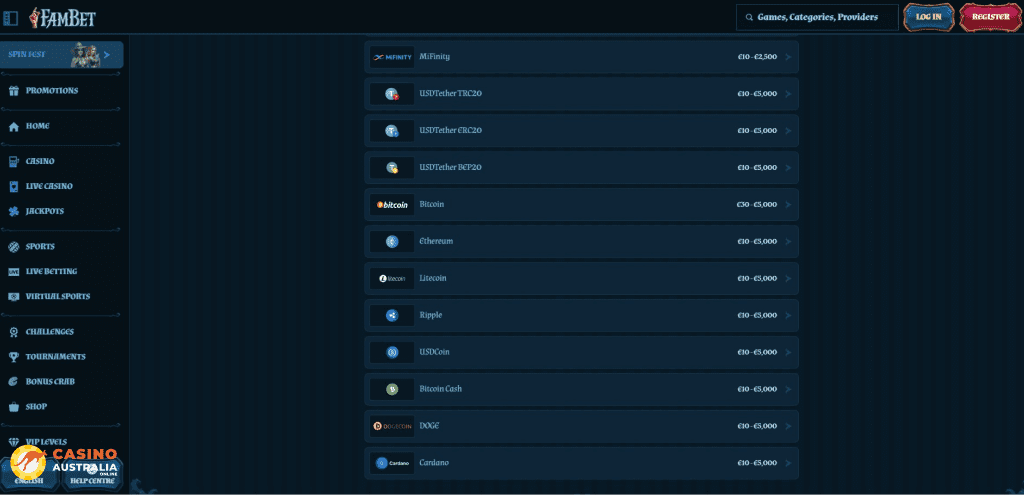1024x495 pixels.
Task: Click the Promotions gift icon
Action: pos(13,91)
